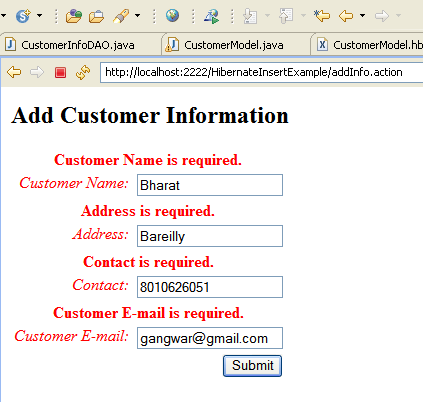Screen dimensions: 423x402
Task: Click the open type folder icon
Action: coord(96,16)
